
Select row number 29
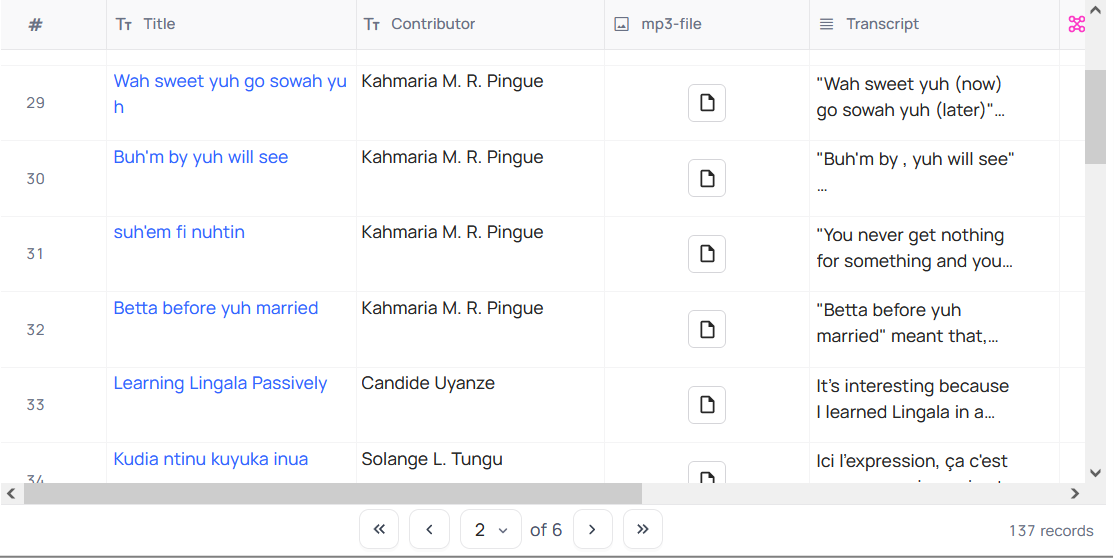click(x=36, y=103)
